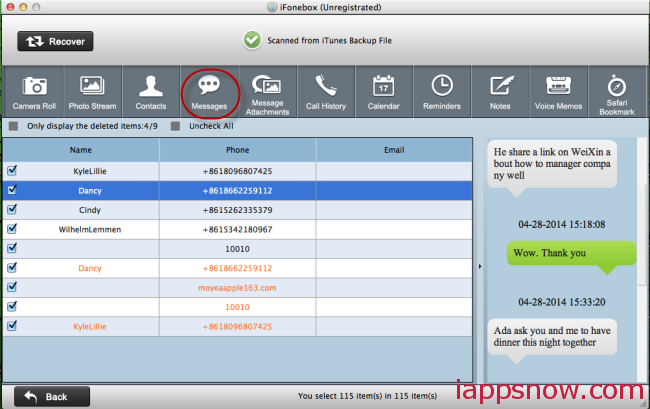Click timestamp 04-28-2014 15:33:20
The width and height of the screenshot is (650, 409).
(x=562, y=302)
